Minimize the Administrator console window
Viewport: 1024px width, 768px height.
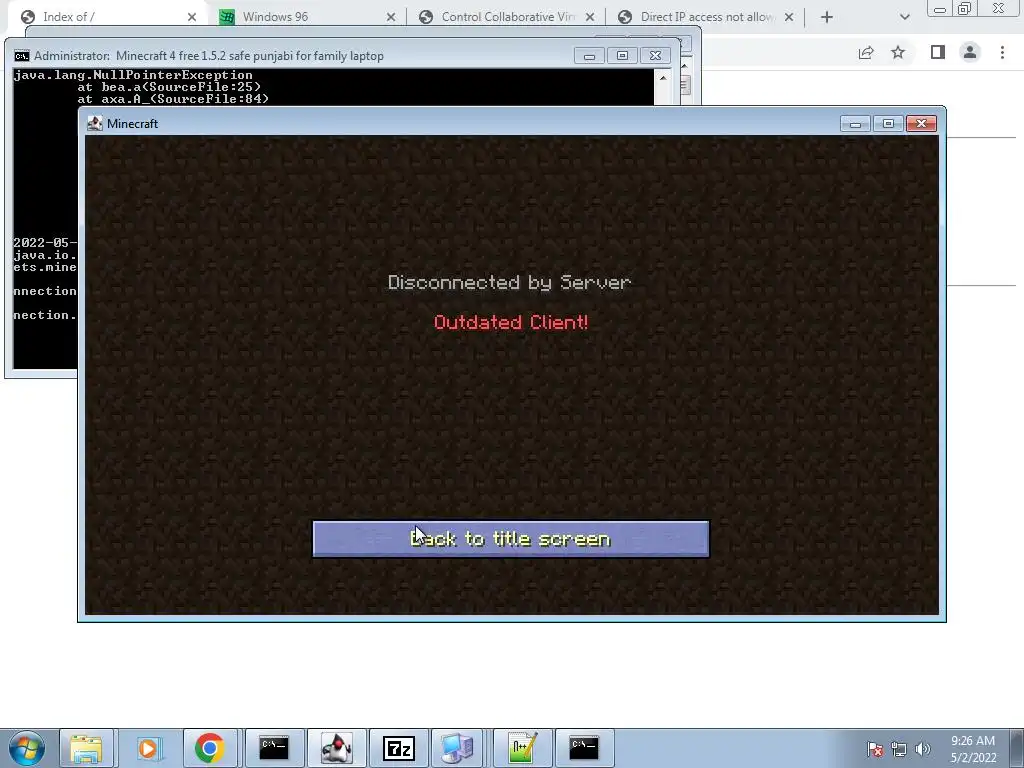589,56
